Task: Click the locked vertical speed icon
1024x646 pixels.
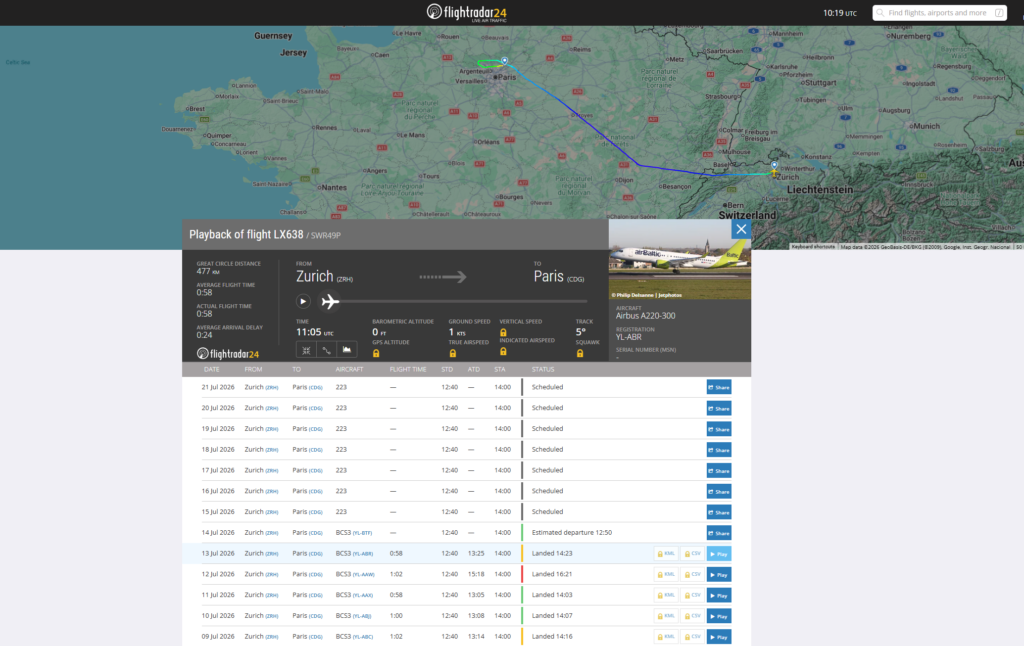Action: coord(503,332)
